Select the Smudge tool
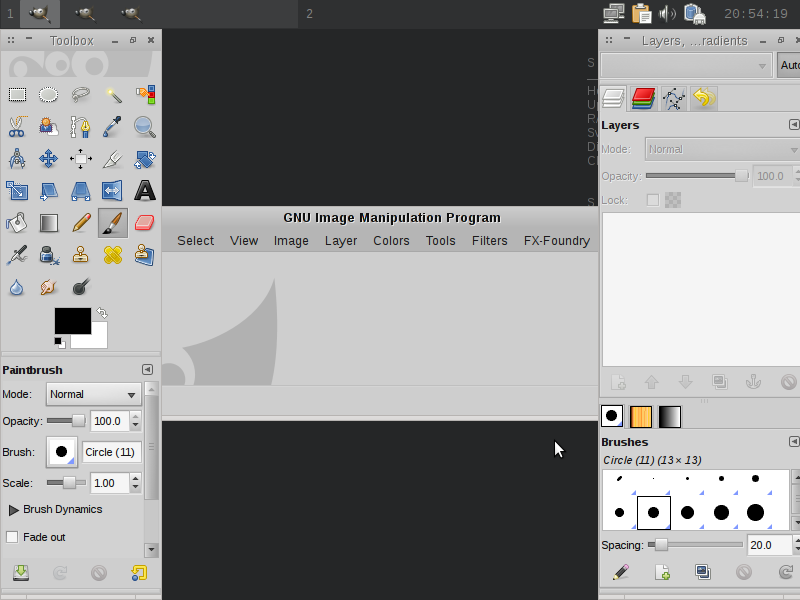800x600 pixels. 48,287
